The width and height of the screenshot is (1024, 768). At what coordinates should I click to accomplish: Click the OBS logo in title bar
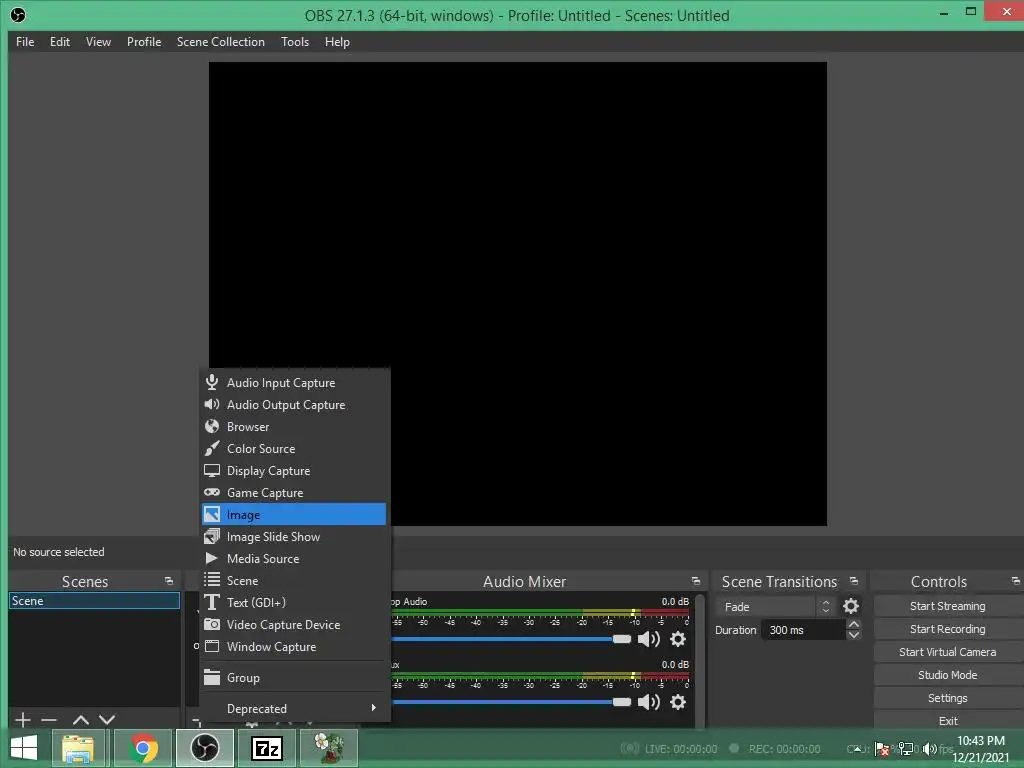click(18, 15)
